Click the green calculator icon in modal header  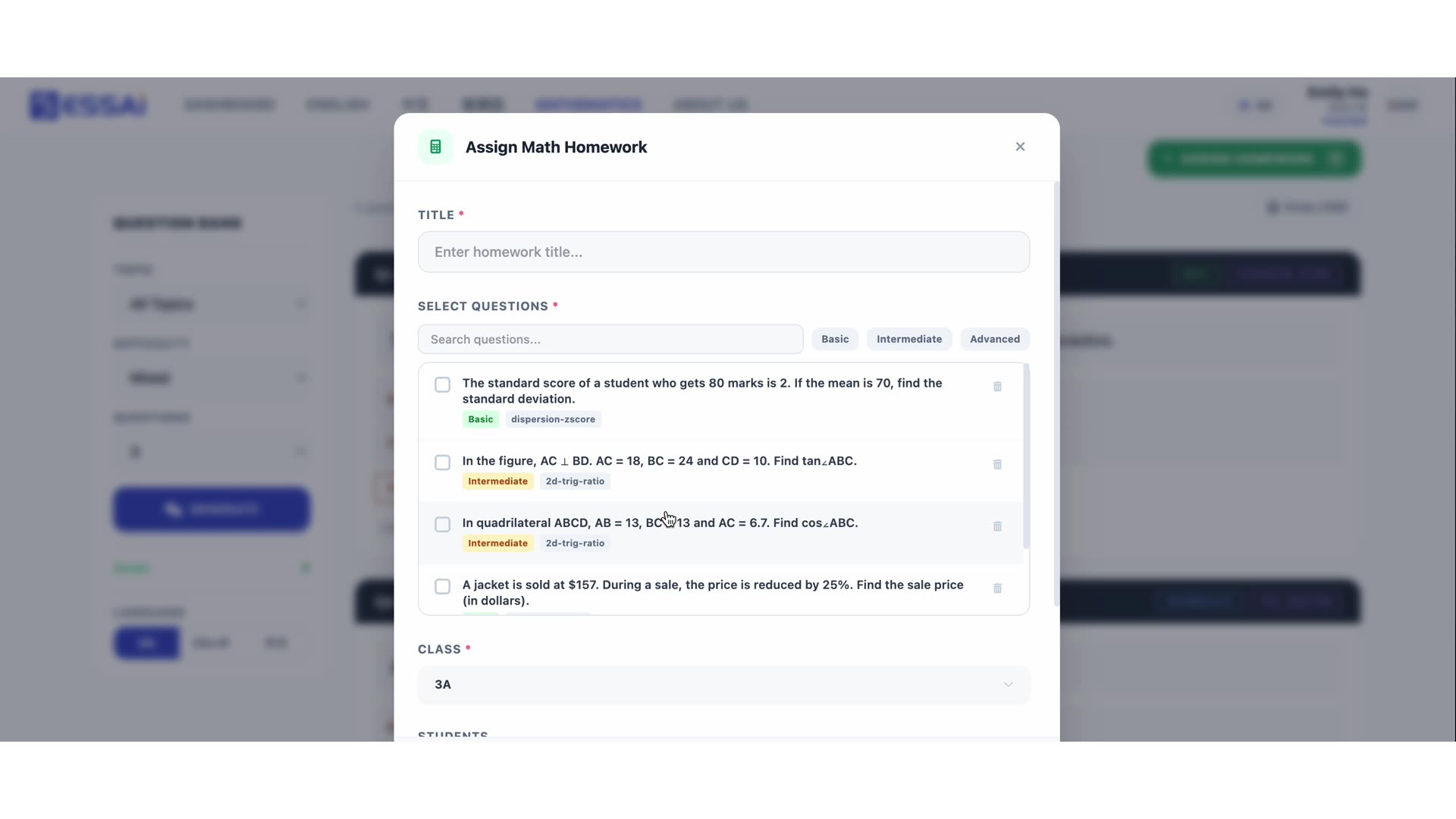point(435,147)
